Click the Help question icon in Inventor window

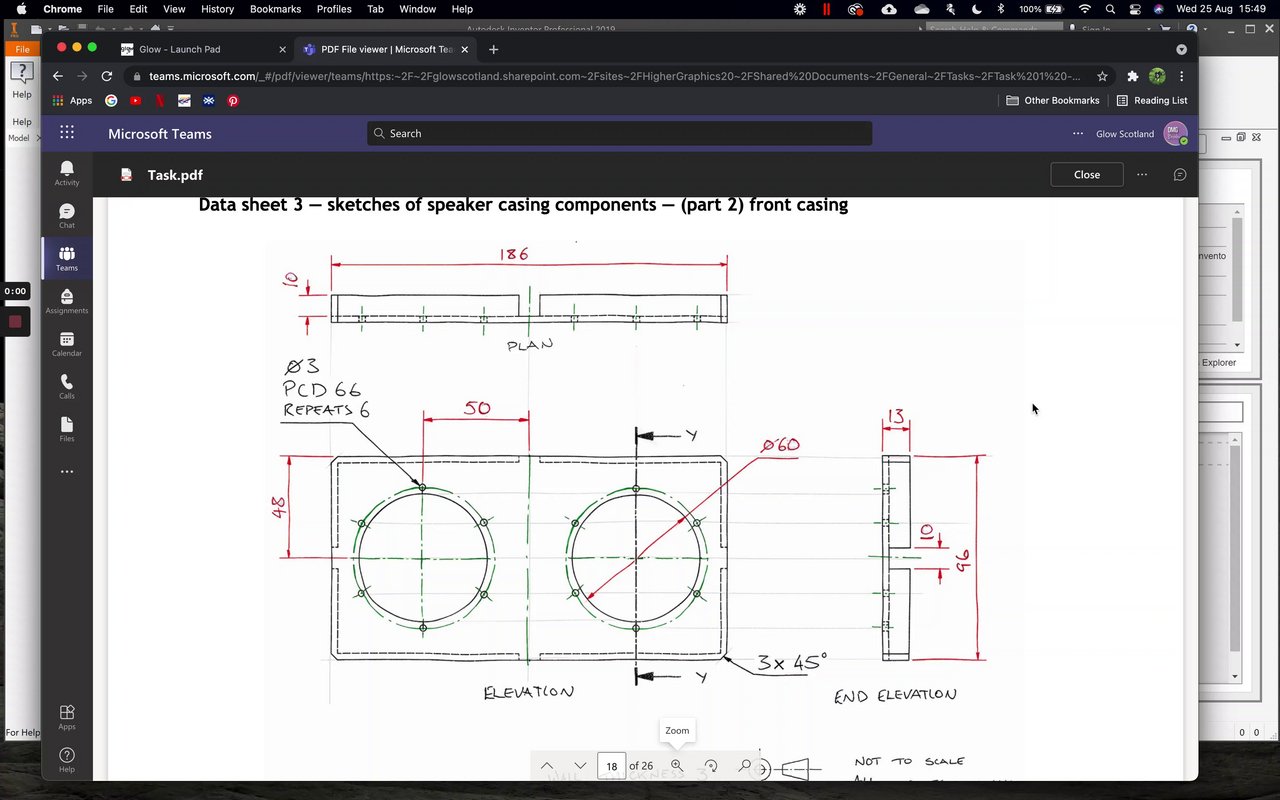point(22,73)
